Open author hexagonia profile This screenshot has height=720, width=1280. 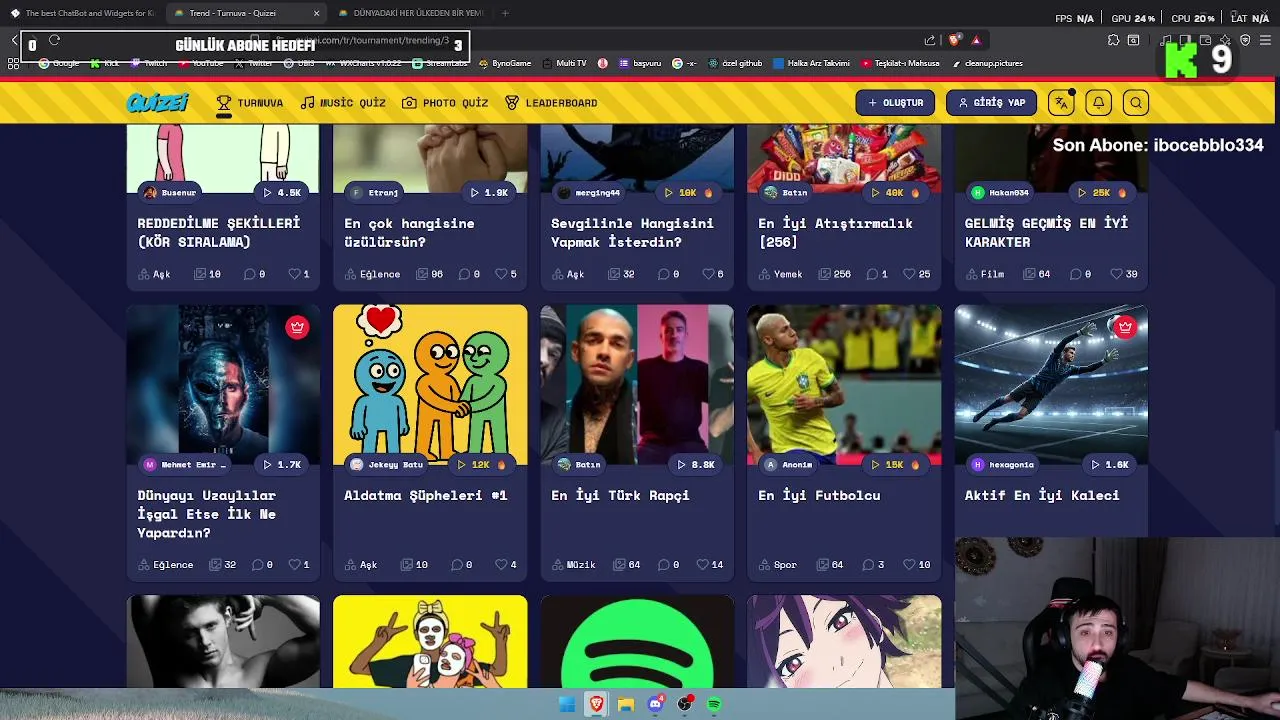click(x=1003, y=465)
